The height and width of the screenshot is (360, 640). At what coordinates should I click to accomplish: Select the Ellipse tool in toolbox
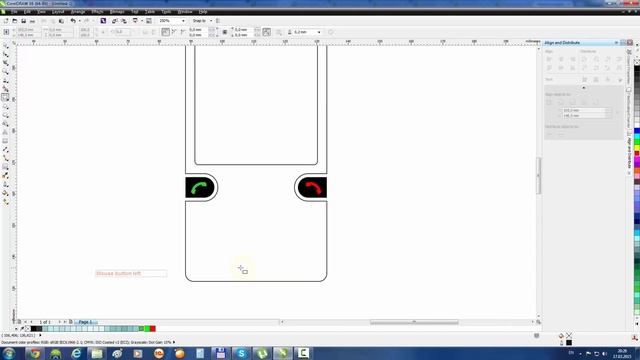click(x=5, y=106)
